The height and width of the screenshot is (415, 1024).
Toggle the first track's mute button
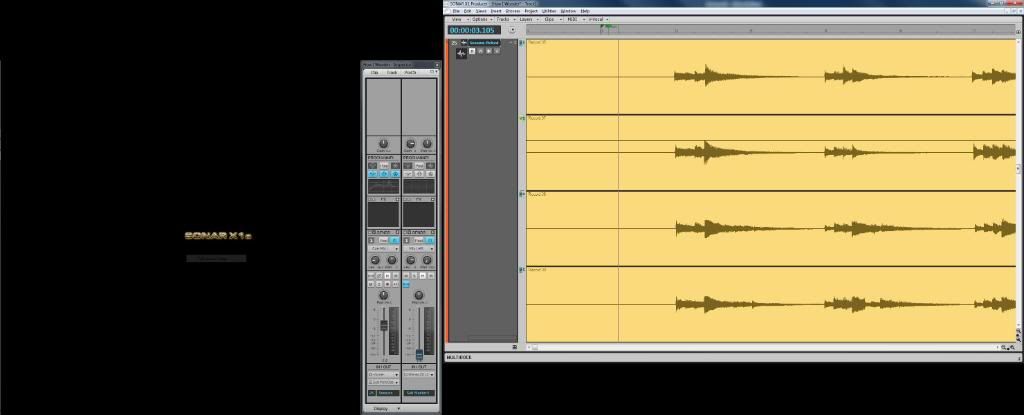tap(472, 51)
